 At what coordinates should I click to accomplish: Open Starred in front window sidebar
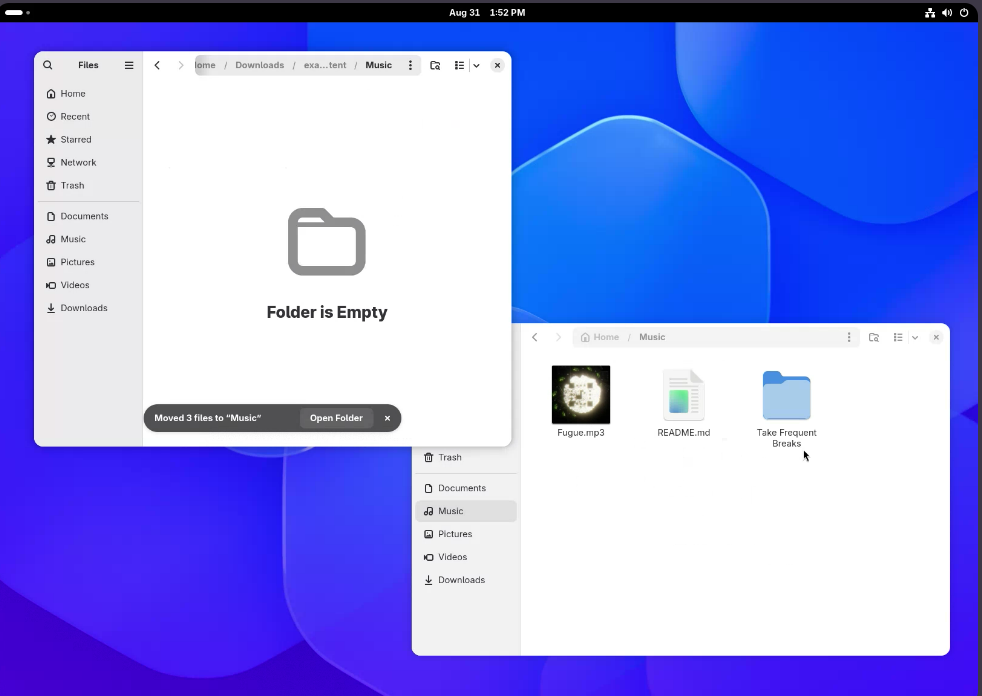(x=88, y=140)
